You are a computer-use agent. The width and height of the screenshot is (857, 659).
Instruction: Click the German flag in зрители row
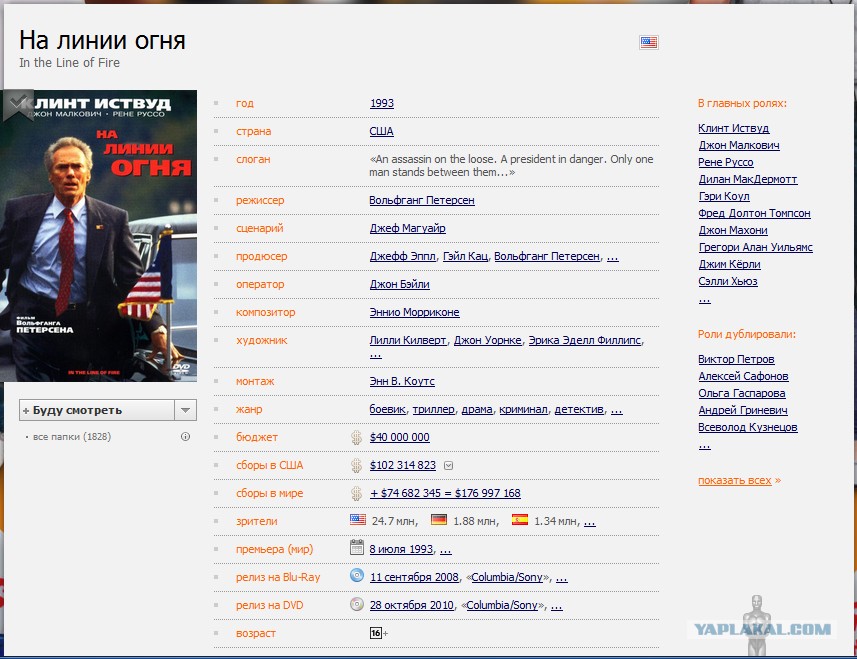click(x=439, y=520)
